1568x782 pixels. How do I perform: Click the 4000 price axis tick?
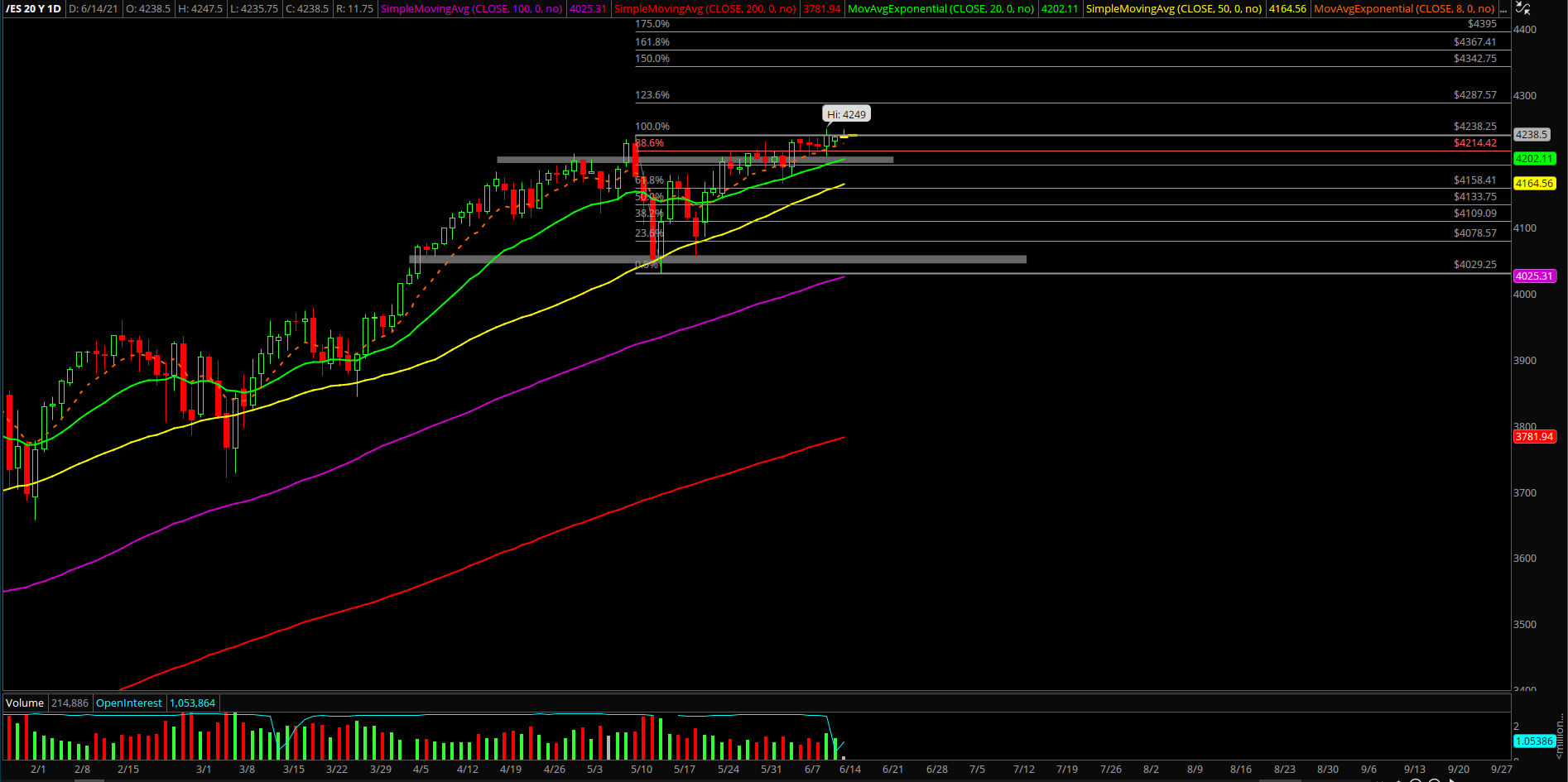[x=1525, y=295]
